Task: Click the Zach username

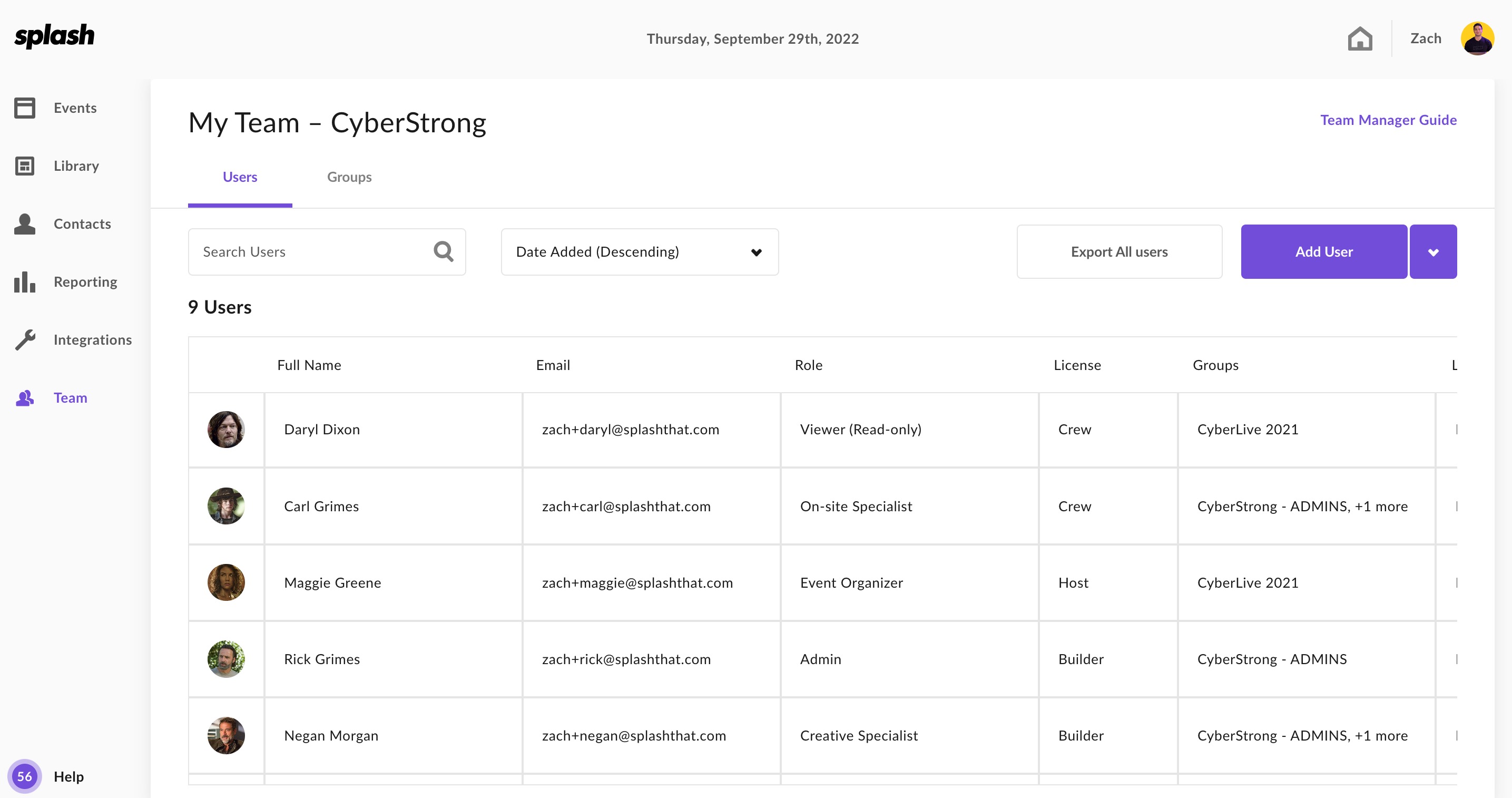Action: 1426,39
